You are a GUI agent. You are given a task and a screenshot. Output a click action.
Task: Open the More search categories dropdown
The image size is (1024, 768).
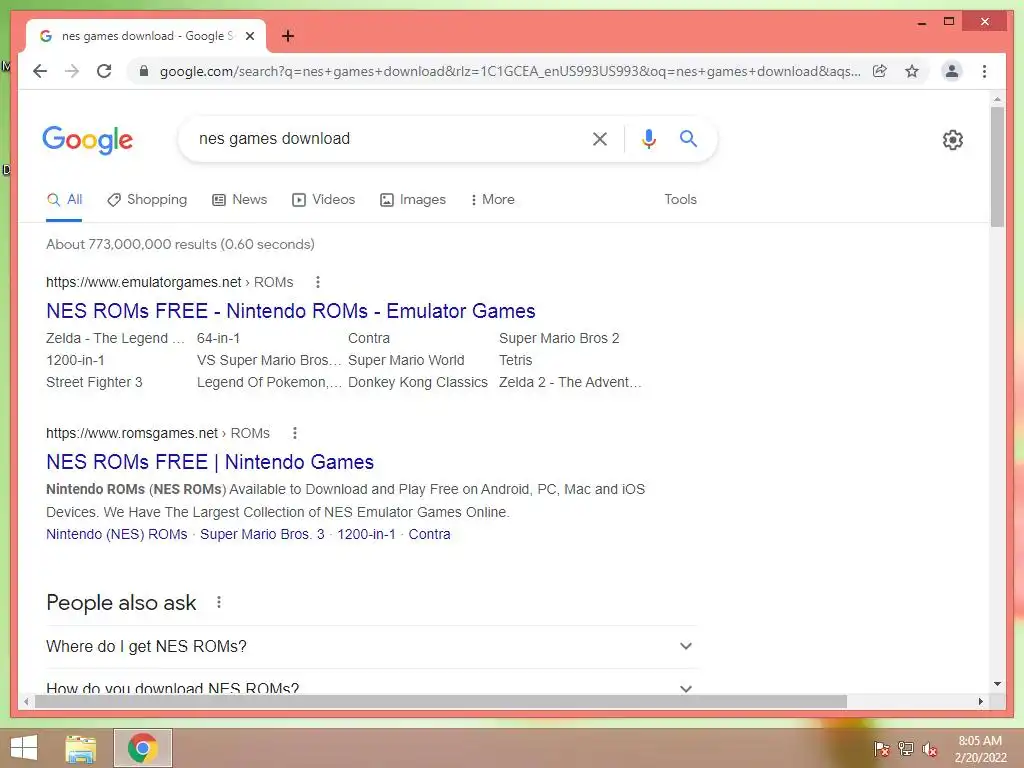point(492,200)
